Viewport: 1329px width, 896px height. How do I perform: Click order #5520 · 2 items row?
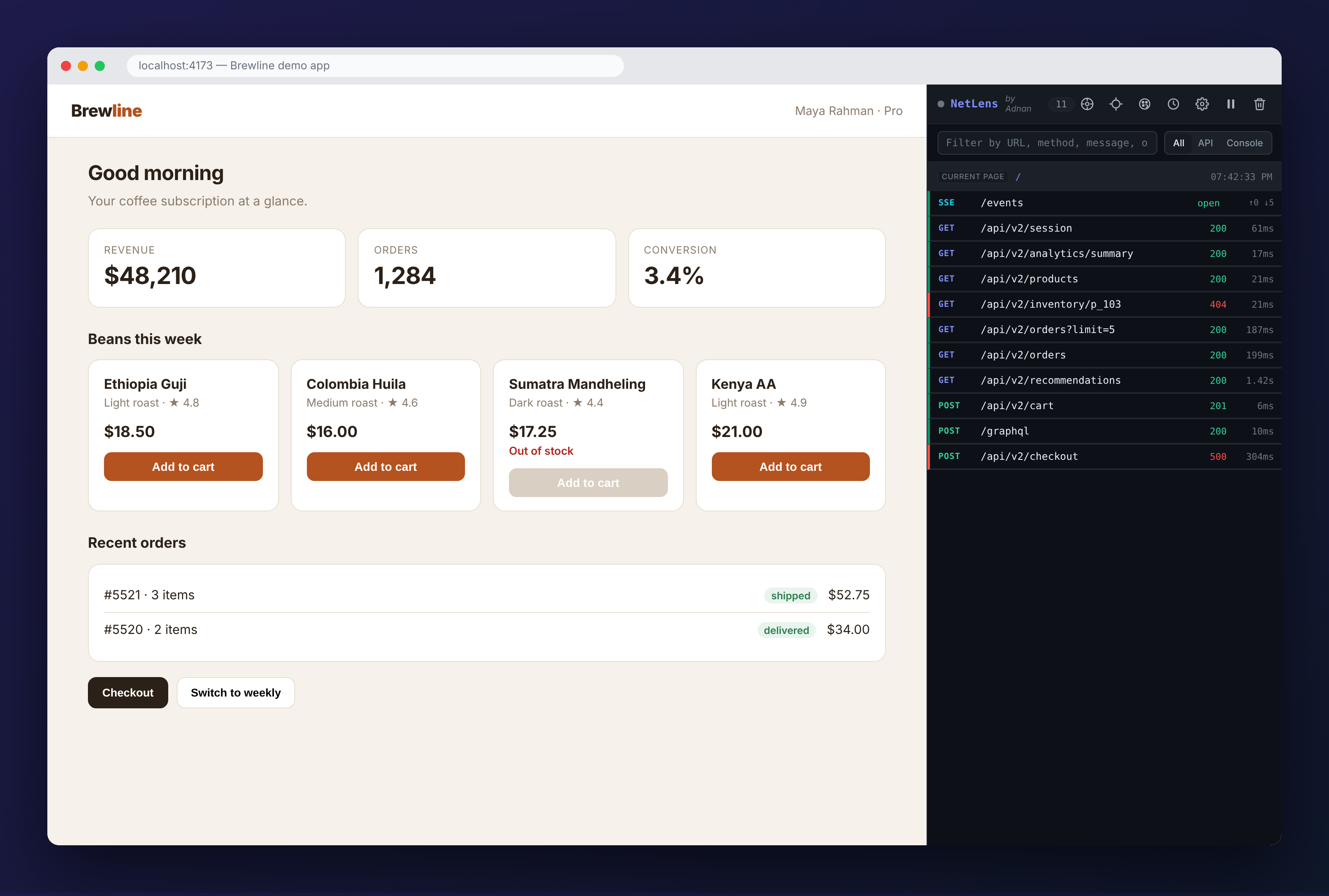point(486,630)
